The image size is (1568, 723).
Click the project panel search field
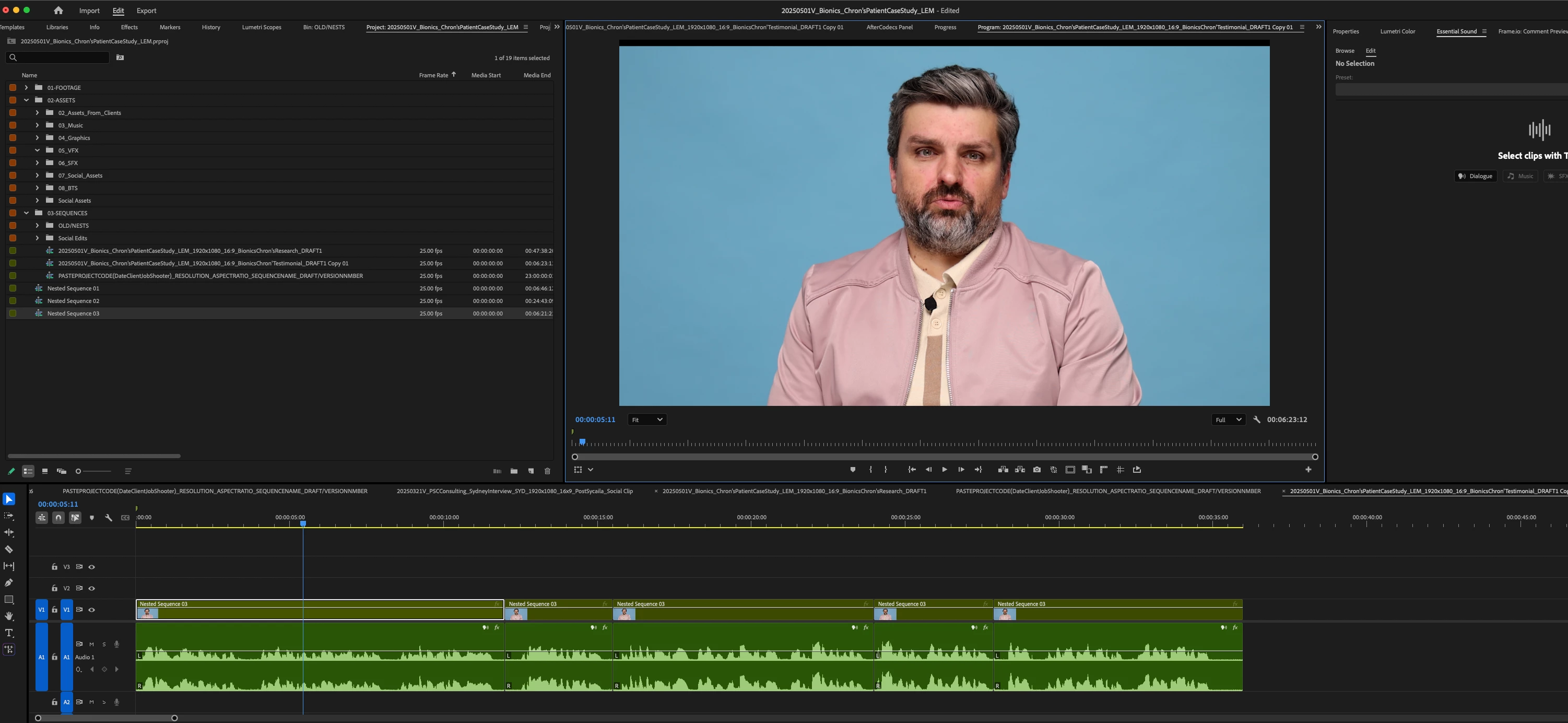click(x=58, y=57)
